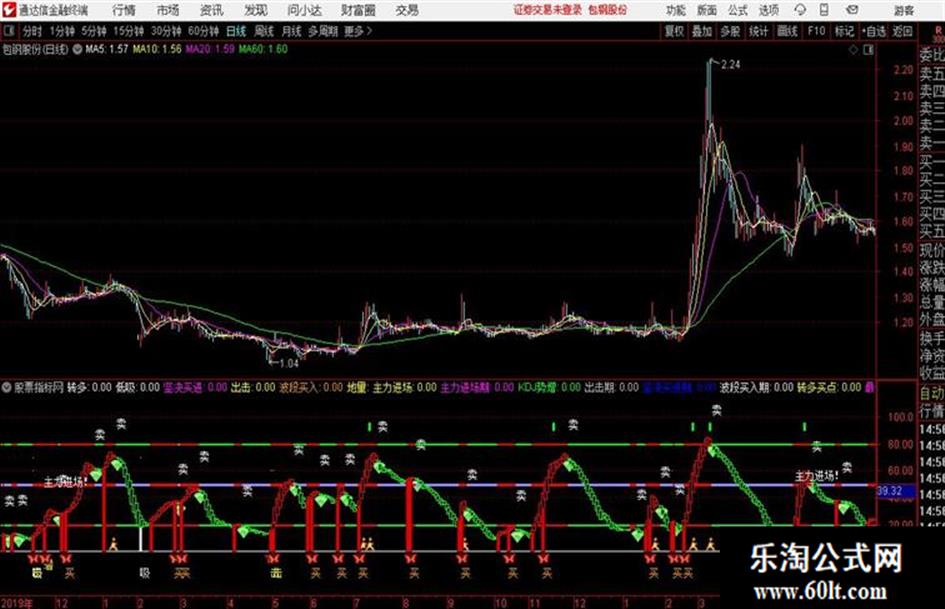Click the 吸 signal label below indicator

(145, 572)
